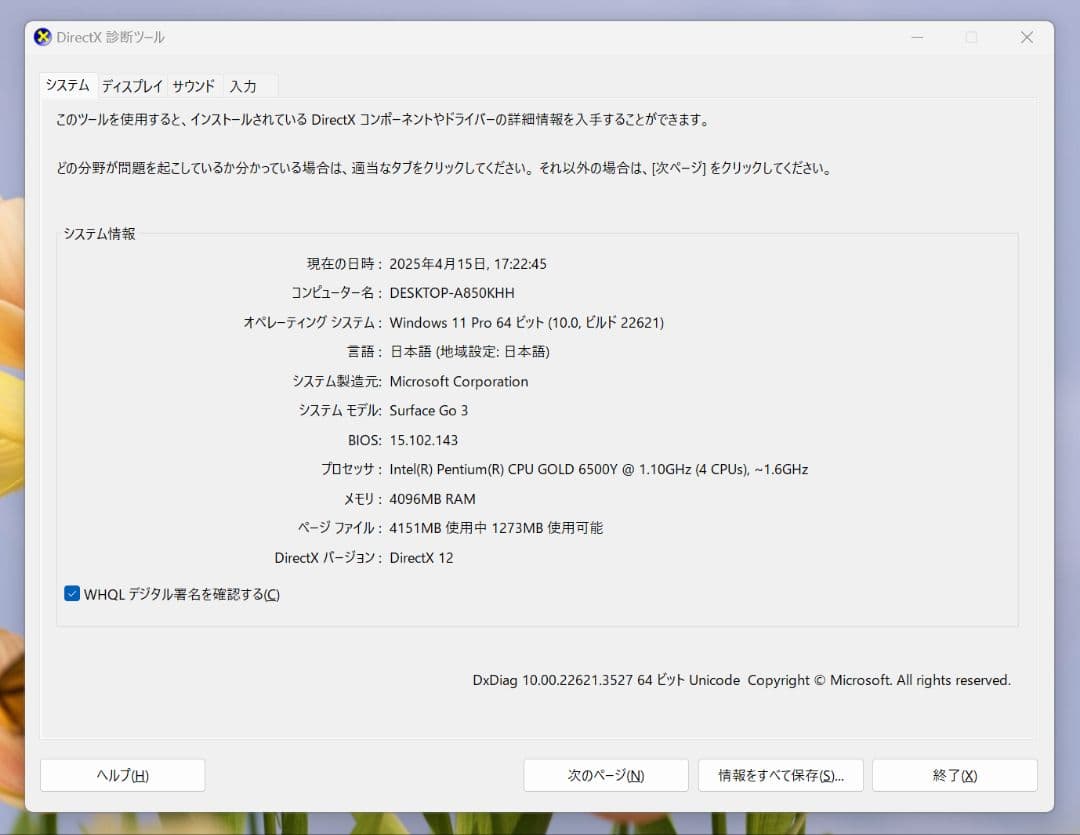The width and height of the screenshot is (1080, 835).
Task: Open the ディスプレイ tab
Action: point(132,86)
